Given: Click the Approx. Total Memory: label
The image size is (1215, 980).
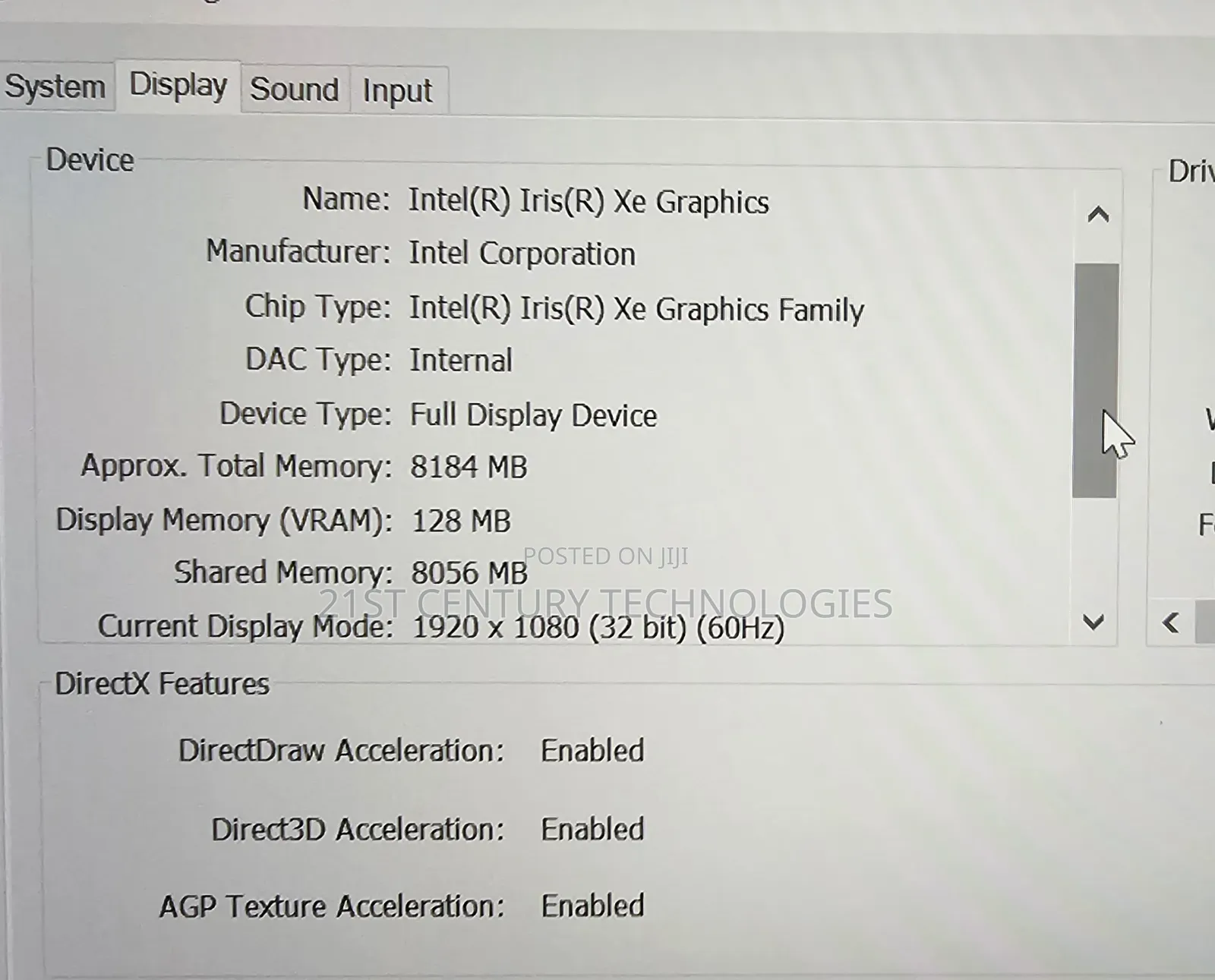Looking at the screenshot, I should [x=237, y=466].
